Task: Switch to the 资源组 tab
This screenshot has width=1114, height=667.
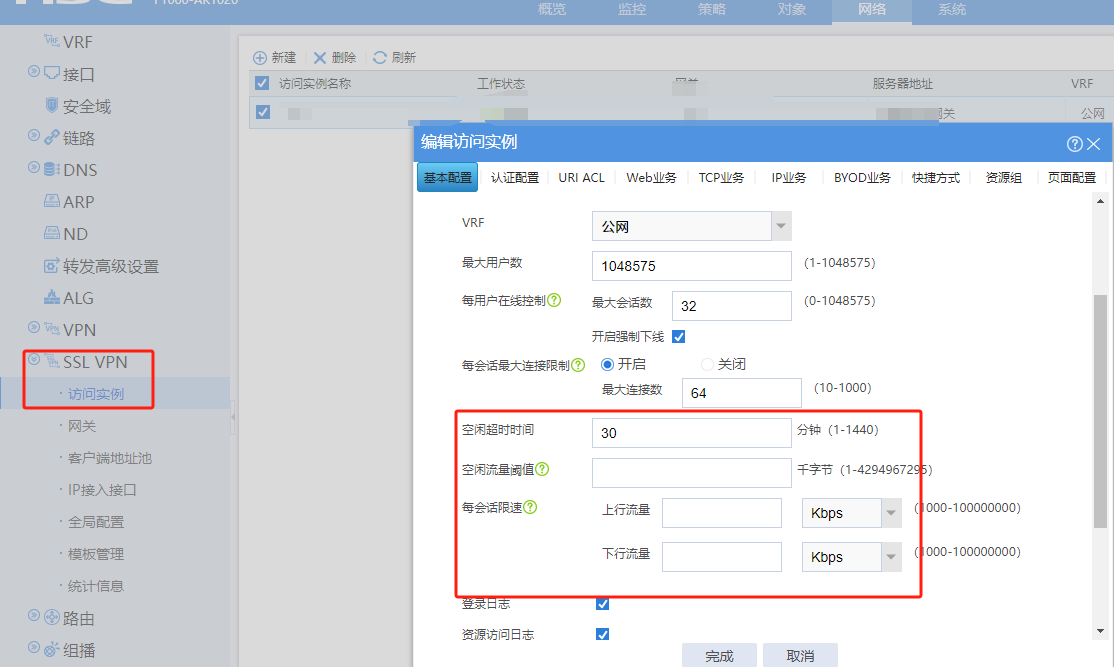Action: [x=1003, y=178]
